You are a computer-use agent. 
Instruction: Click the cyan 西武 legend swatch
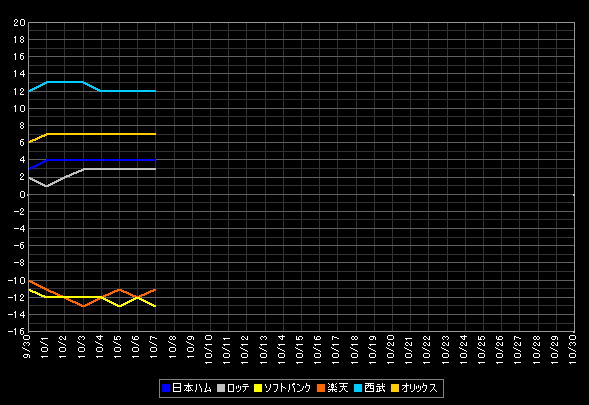[x=358, y=388]
